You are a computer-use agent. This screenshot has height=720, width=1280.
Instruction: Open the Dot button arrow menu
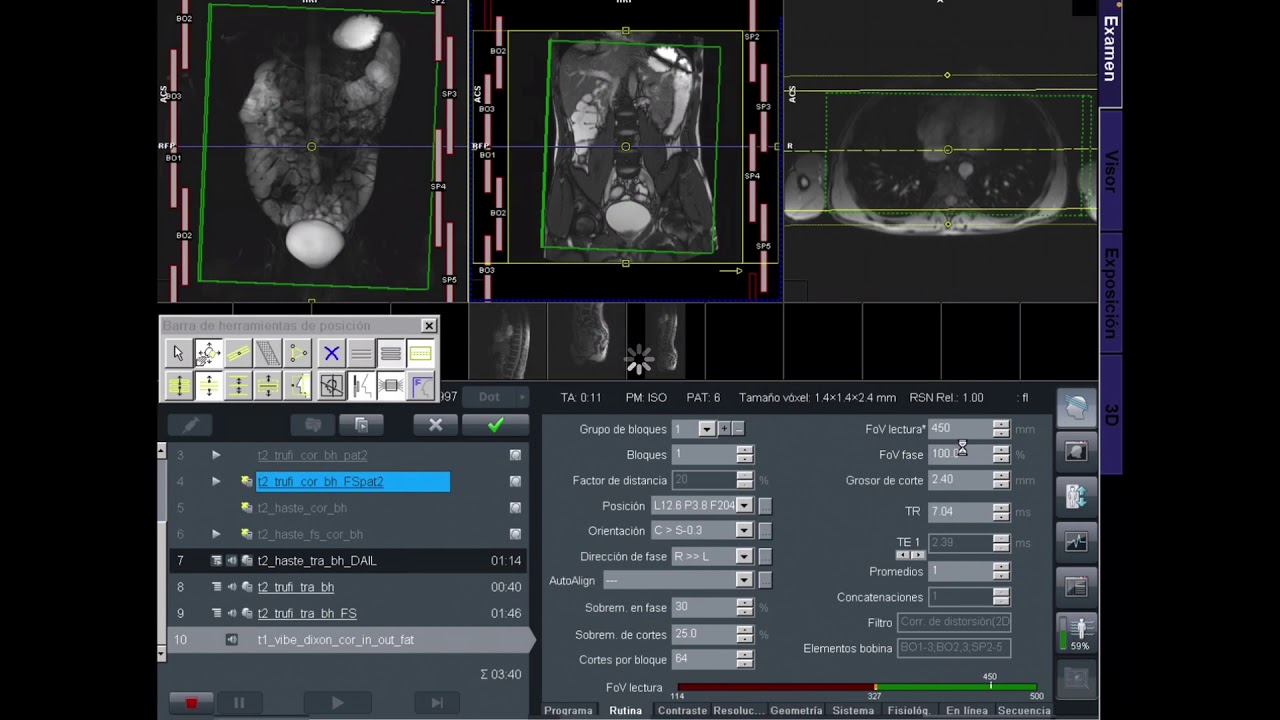click(520, 397)
